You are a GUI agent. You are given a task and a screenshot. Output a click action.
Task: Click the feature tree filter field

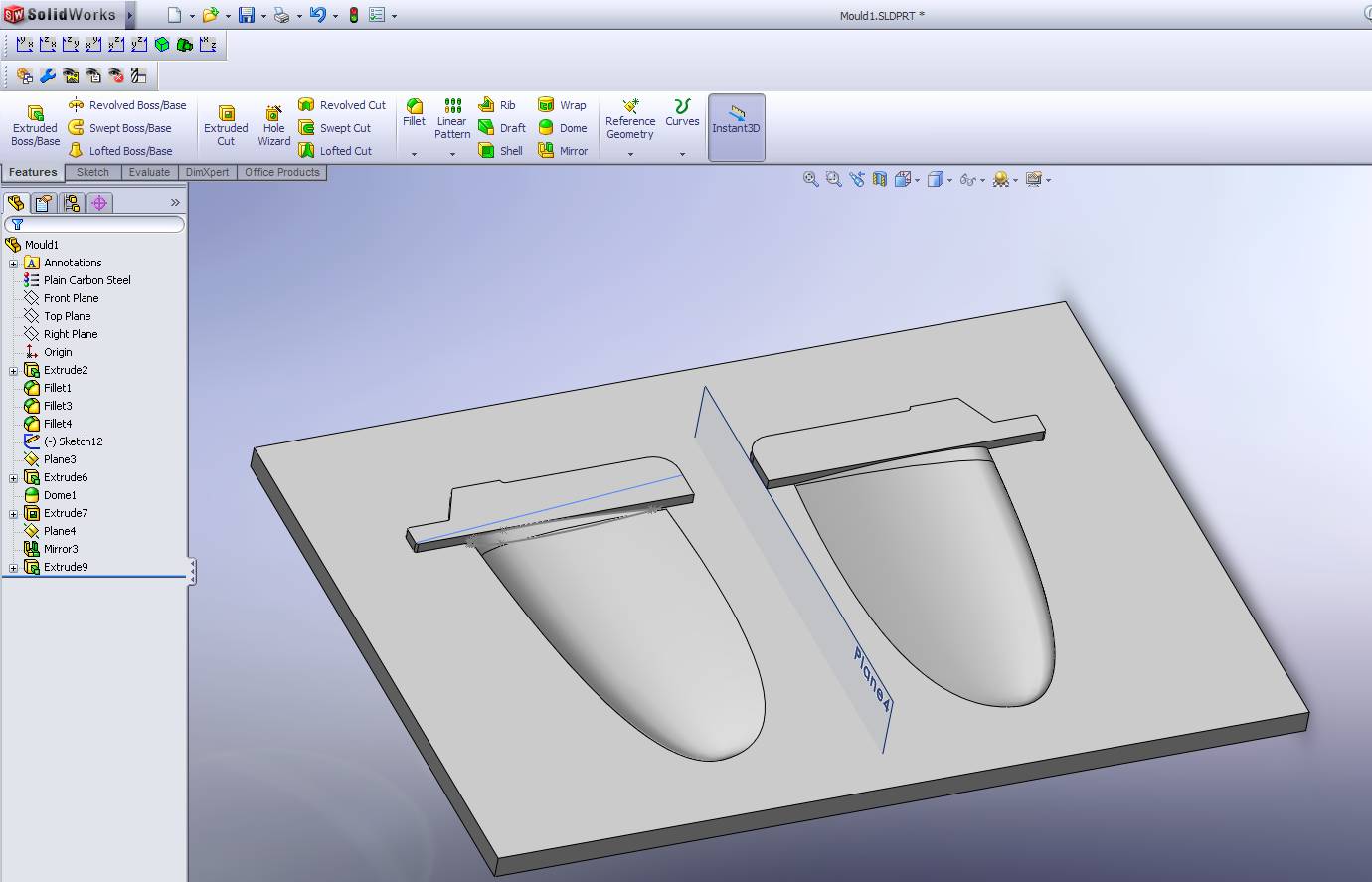point(99,225)
